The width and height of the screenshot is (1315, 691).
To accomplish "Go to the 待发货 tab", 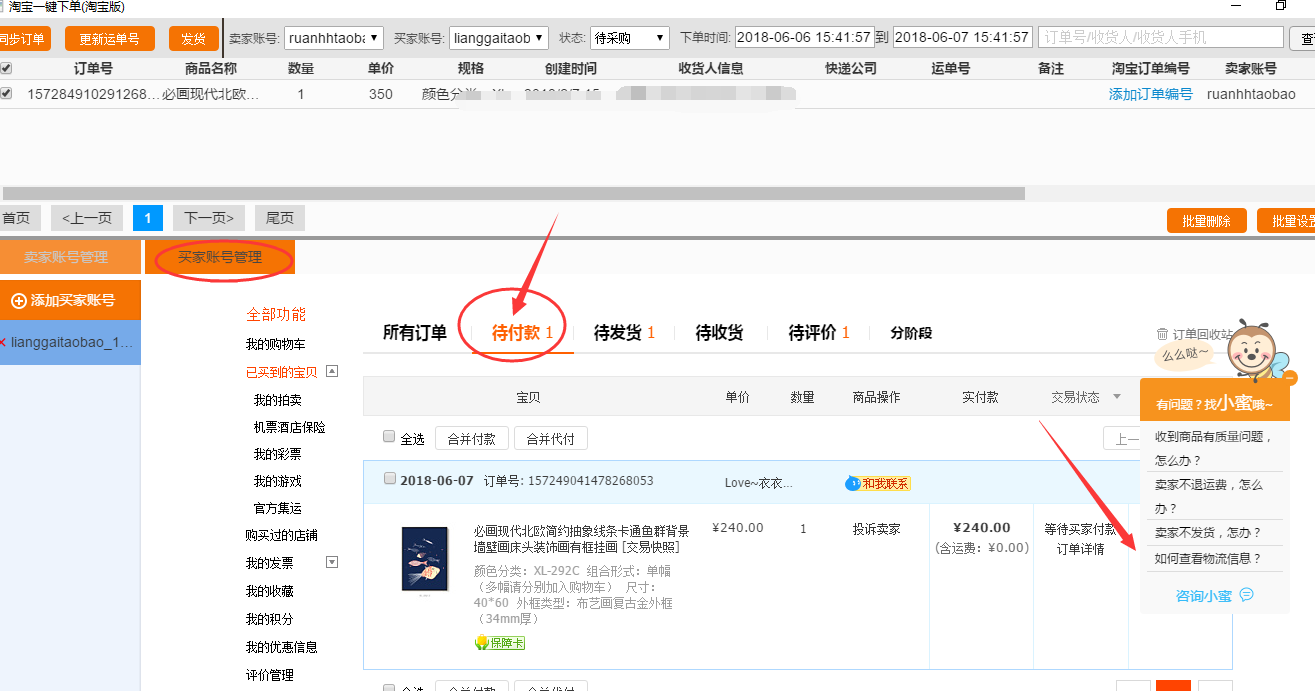I will pos(624,333).
